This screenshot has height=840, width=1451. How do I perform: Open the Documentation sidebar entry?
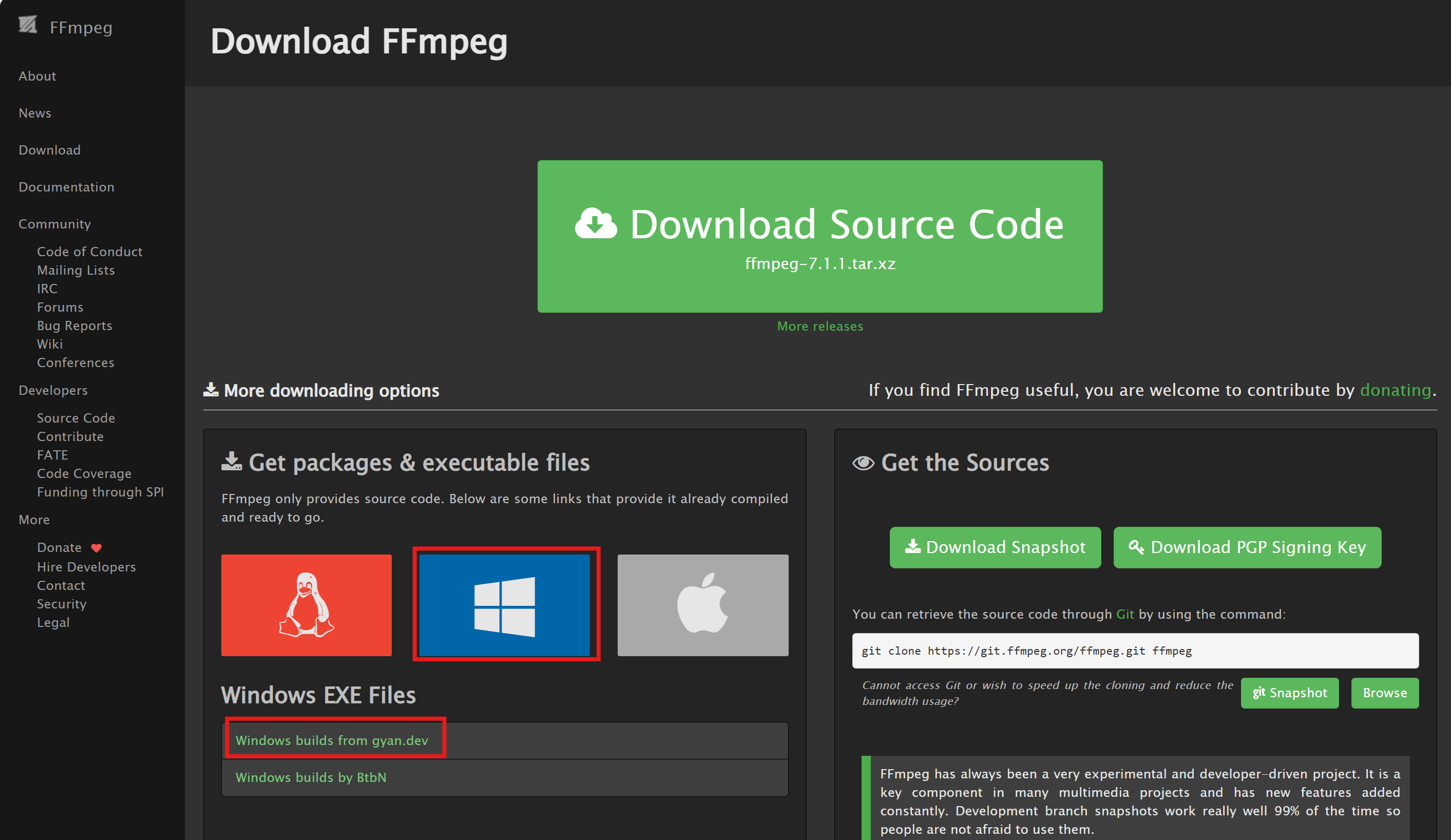(x=67, y=186)
